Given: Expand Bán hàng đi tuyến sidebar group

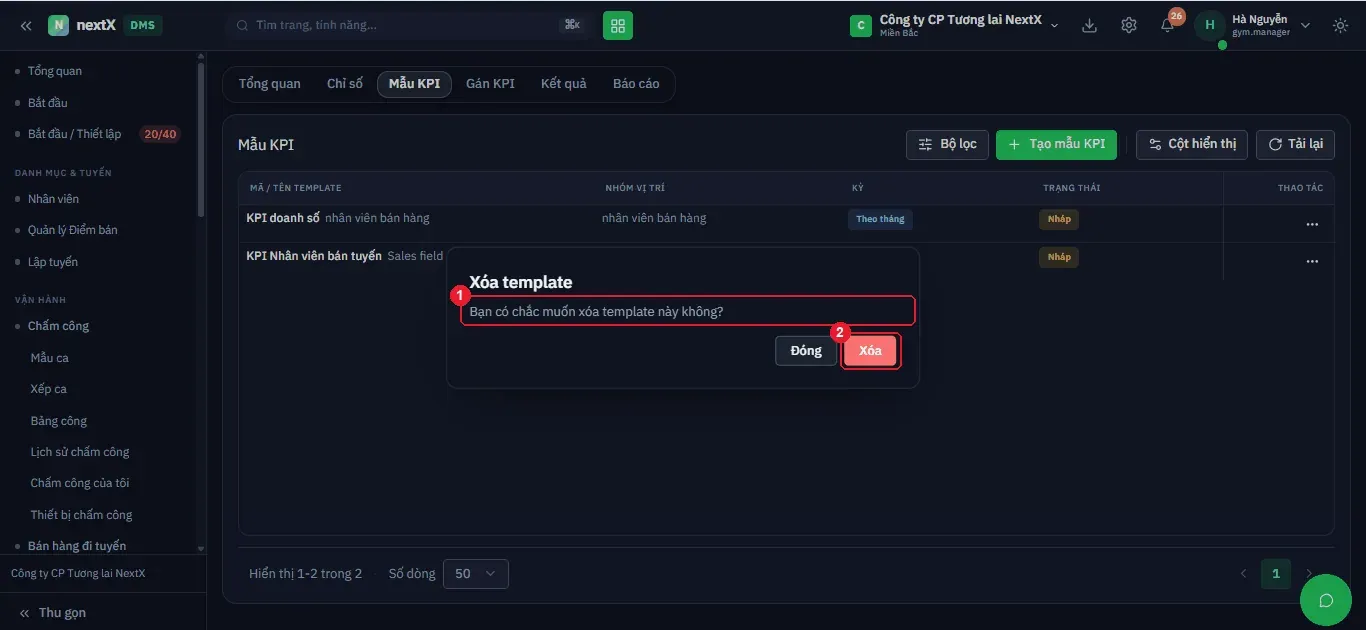Looking at the screenshot, I should (77, 546).
